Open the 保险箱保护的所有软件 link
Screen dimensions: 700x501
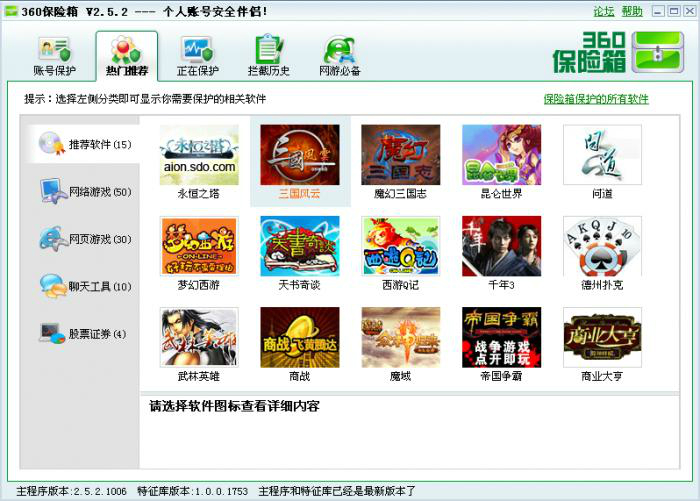click(x=596, y=99)
